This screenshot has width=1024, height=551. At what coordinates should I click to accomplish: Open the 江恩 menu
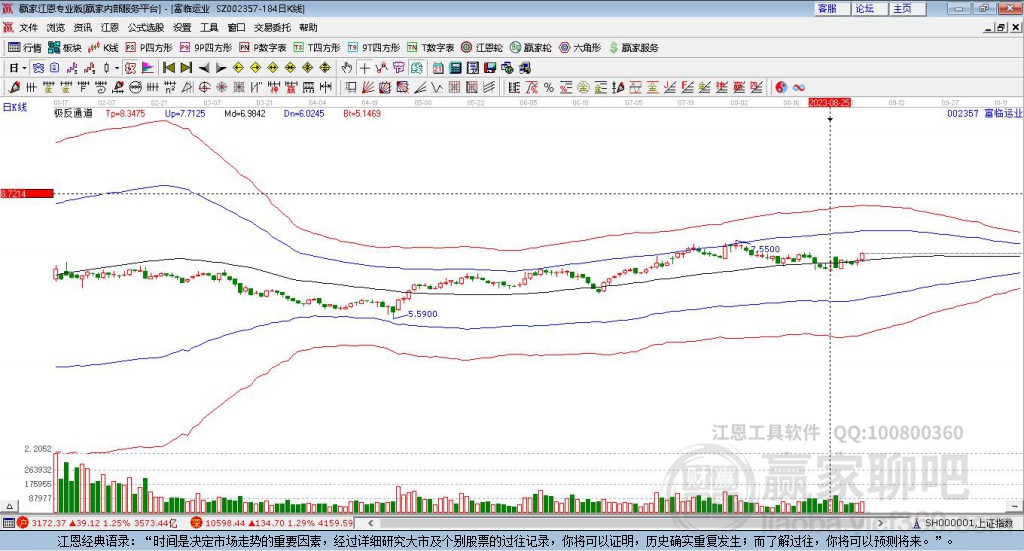point(110,27)
